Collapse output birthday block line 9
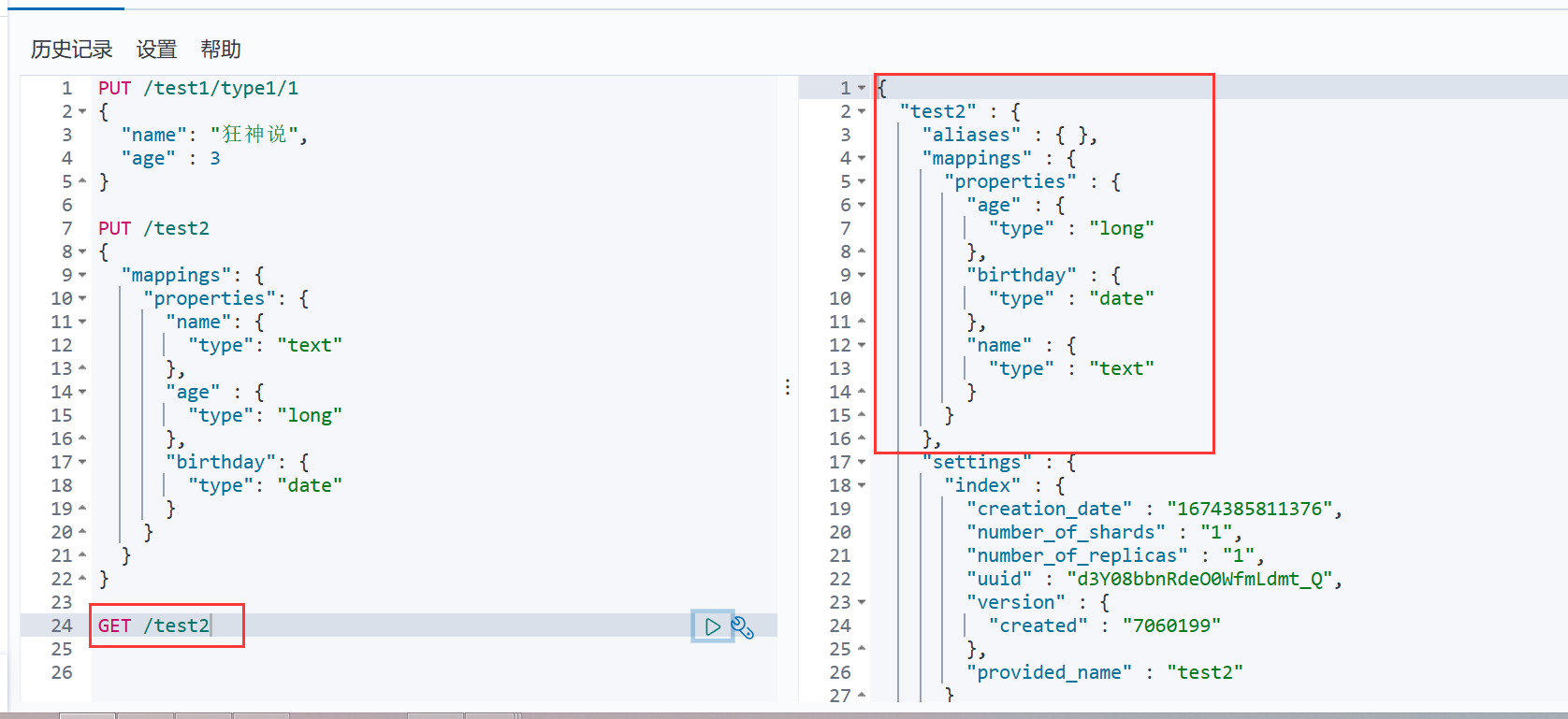Image resolution: width=1568 pixels, height=719 pixels. (x=862, y=276)
